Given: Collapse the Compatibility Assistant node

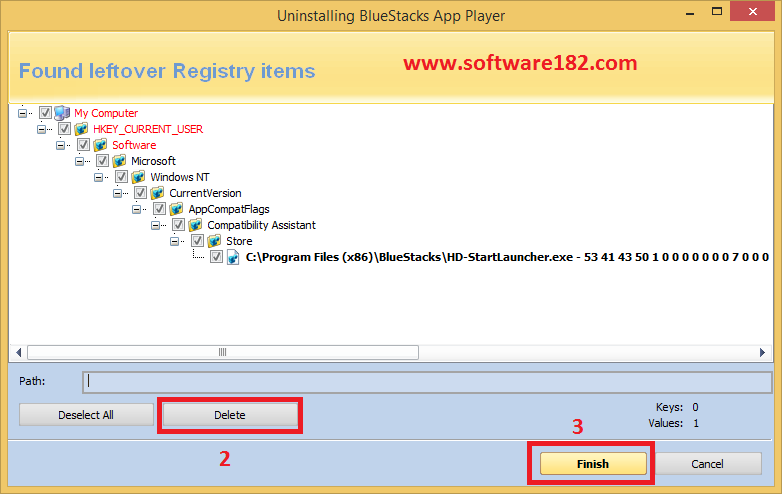Looking at the screenshot, I should click(155, 225).
